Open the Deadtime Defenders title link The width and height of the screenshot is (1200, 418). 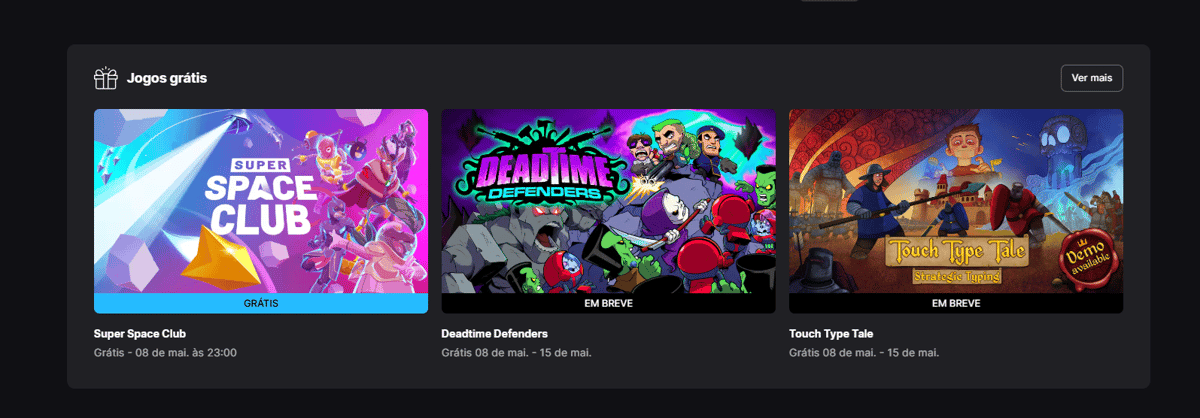(x=494, y=333)
